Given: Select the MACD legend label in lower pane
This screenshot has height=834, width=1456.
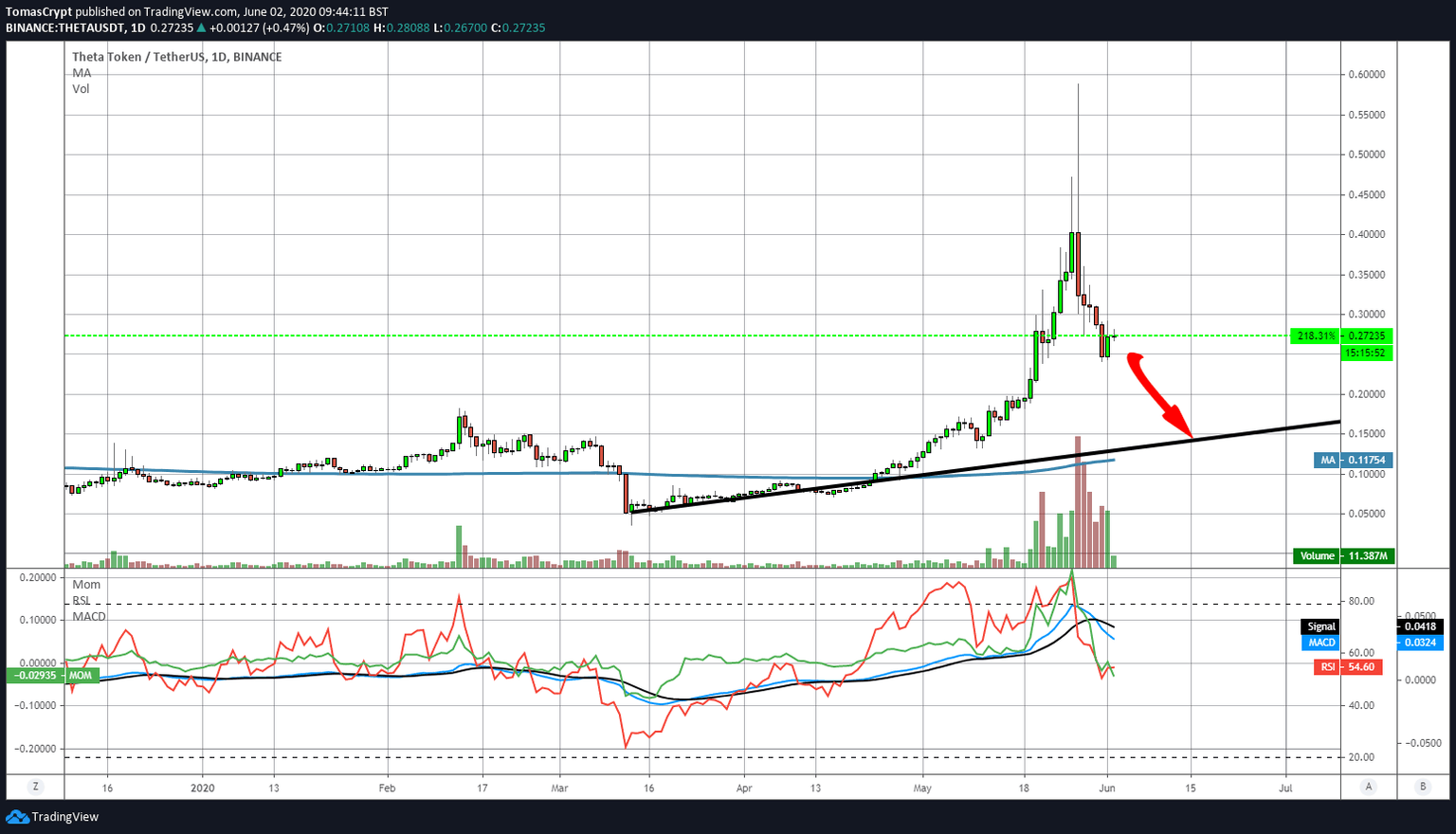Looking at the screenshot, I should coord(89,617).
